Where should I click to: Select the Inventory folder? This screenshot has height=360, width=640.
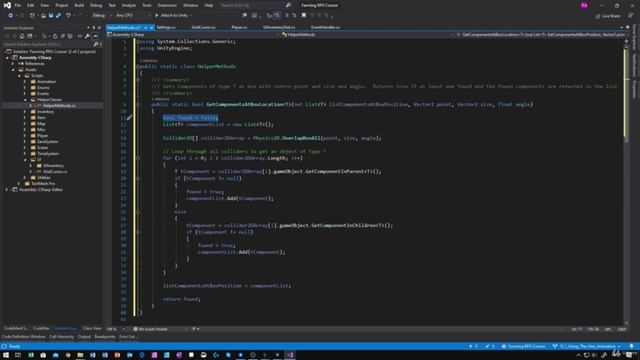click(x=45, y=111)
